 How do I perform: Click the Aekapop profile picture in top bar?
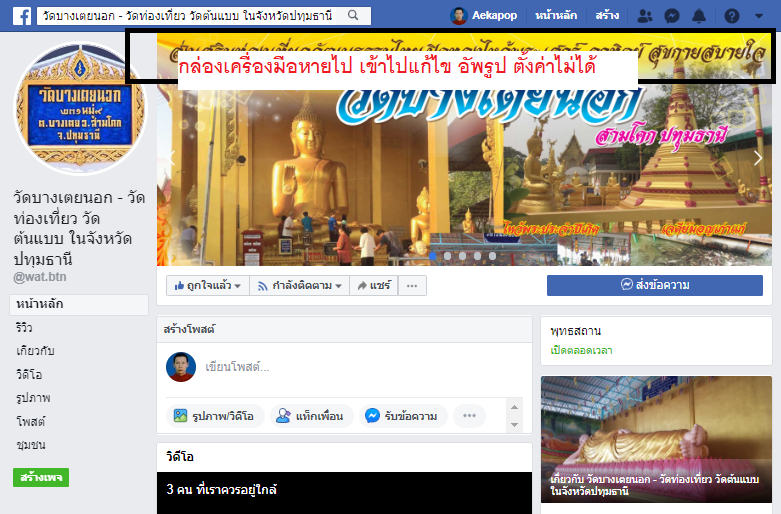click(x=458, y=16)
